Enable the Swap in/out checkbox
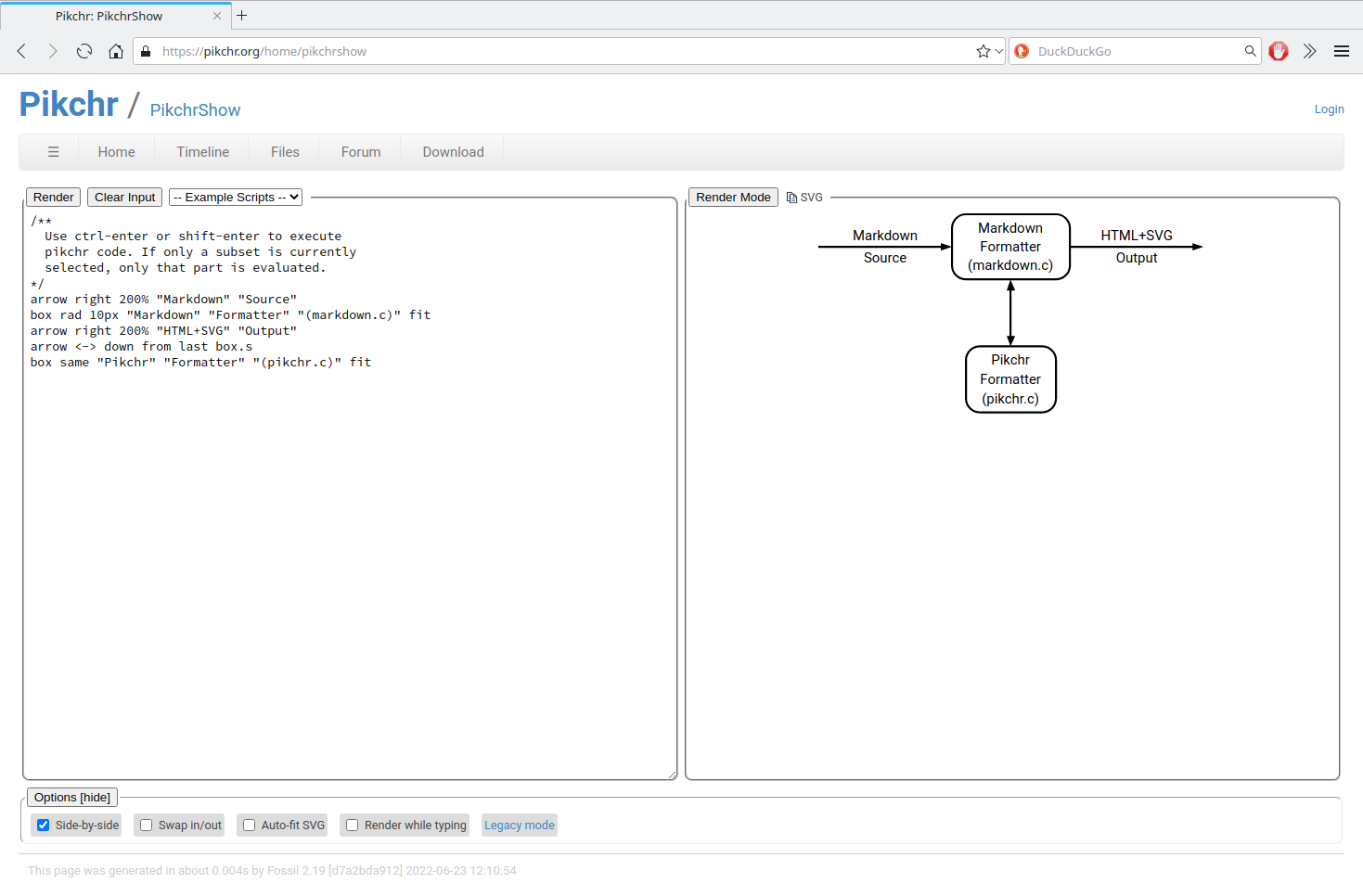This screenshot has height=896, width=1363. click(x=146, y=826)
